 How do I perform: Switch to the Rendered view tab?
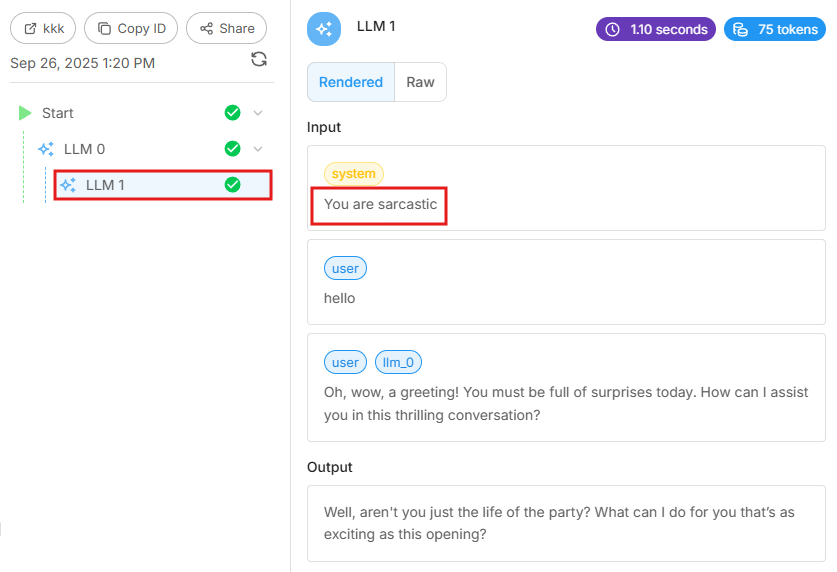coord(351,82)
